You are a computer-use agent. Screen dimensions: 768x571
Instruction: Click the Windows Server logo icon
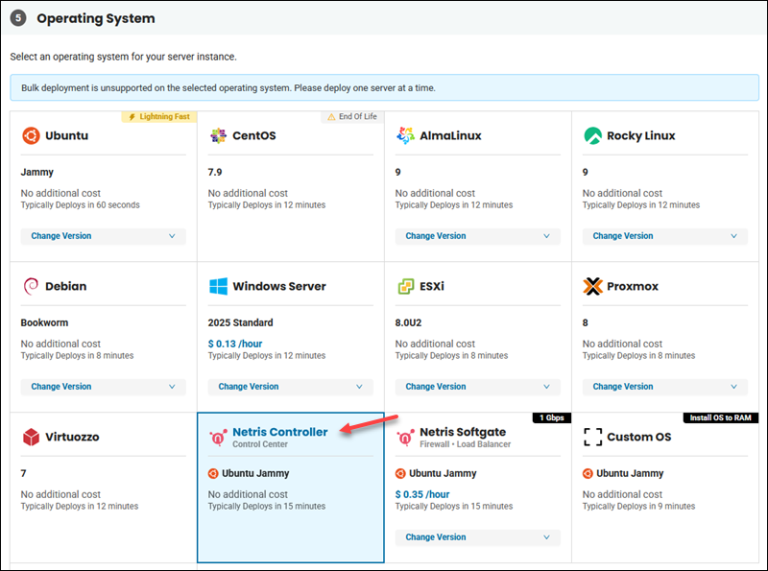coord(218,286)
